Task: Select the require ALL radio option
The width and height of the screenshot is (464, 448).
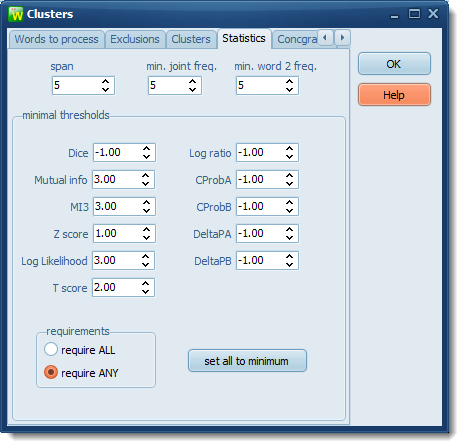Action: 80,350
